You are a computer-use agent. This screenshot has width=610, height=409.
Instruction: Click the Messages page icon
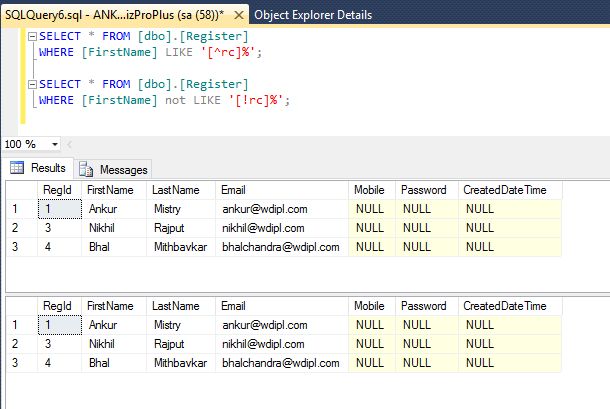[86, 170]
